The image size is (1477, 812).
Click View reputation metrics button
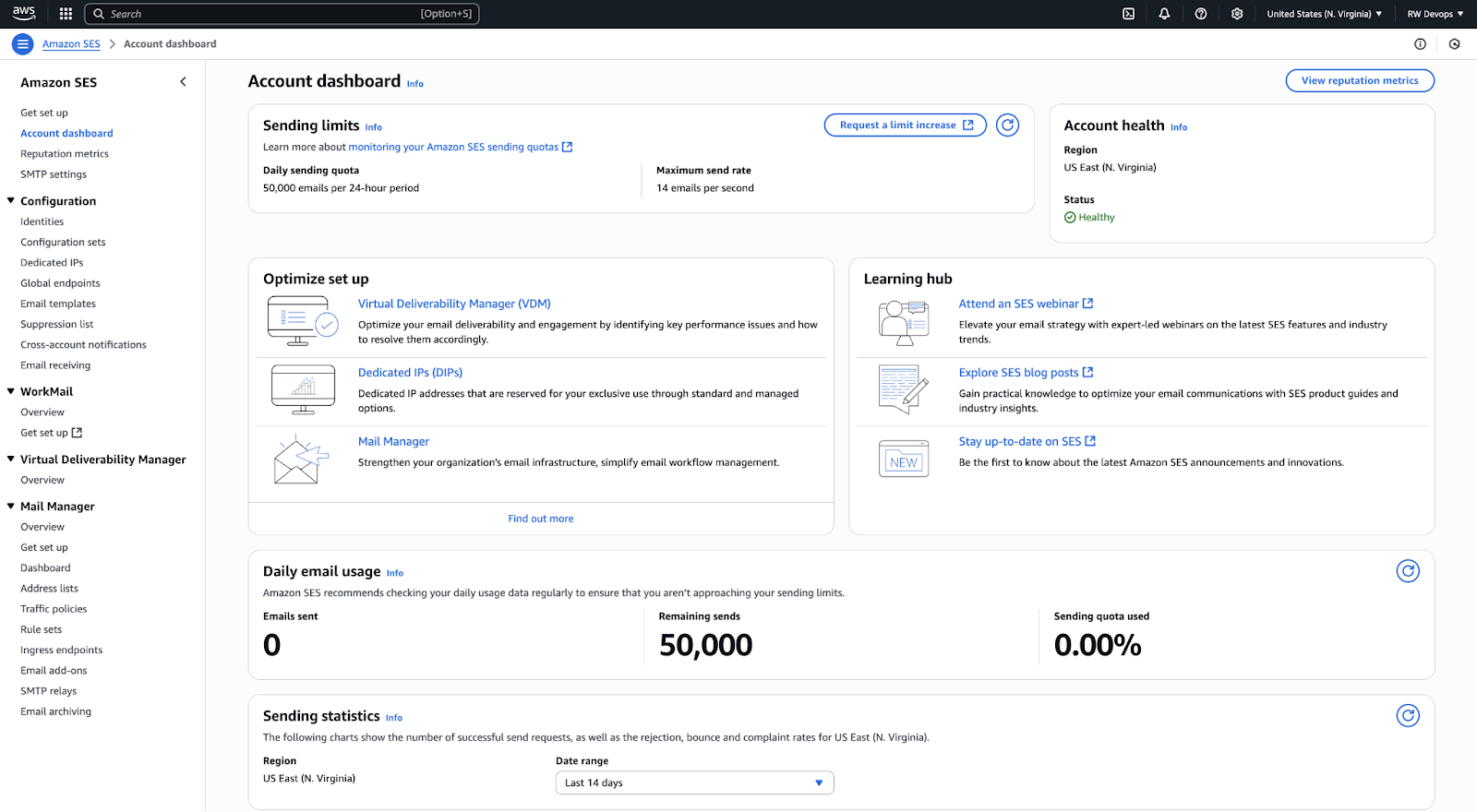pos(1359,81)
